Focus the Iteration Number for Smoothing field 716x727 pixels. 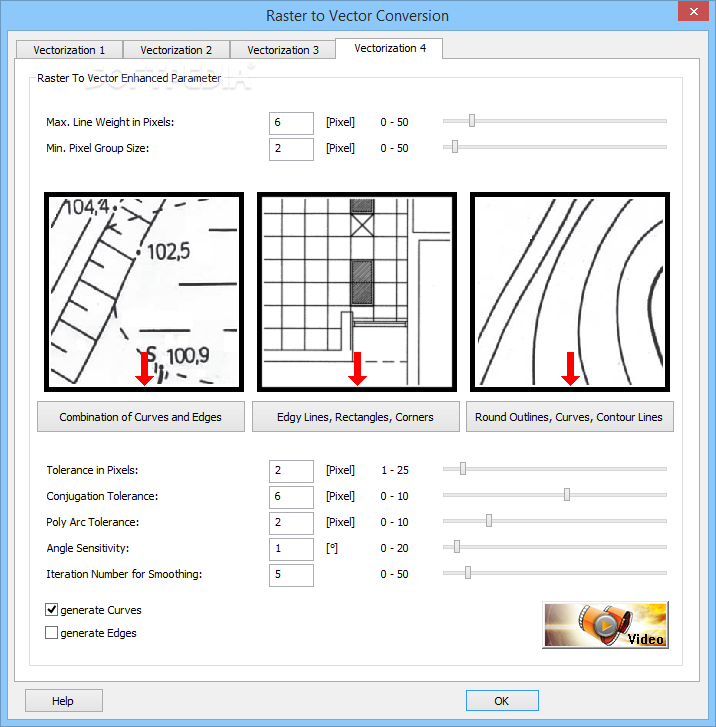pyautogui.click(x=291, y=574)
